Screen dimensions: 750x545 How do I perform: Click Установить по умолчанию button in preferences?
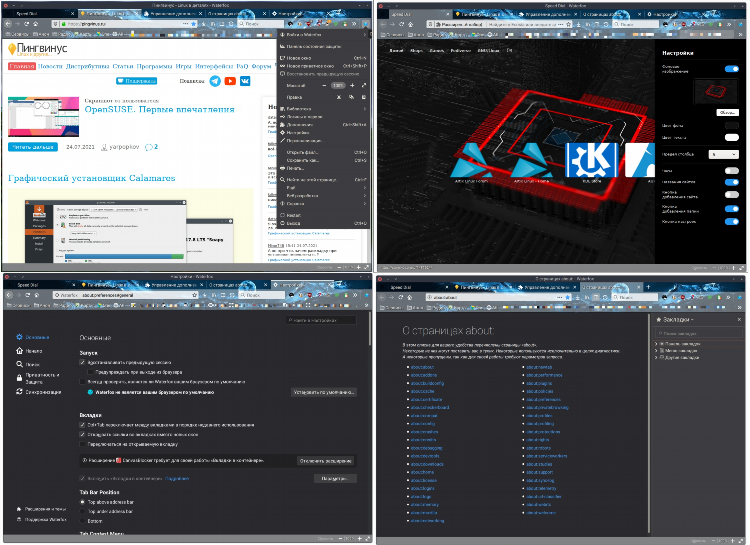[x=324, y=392]
